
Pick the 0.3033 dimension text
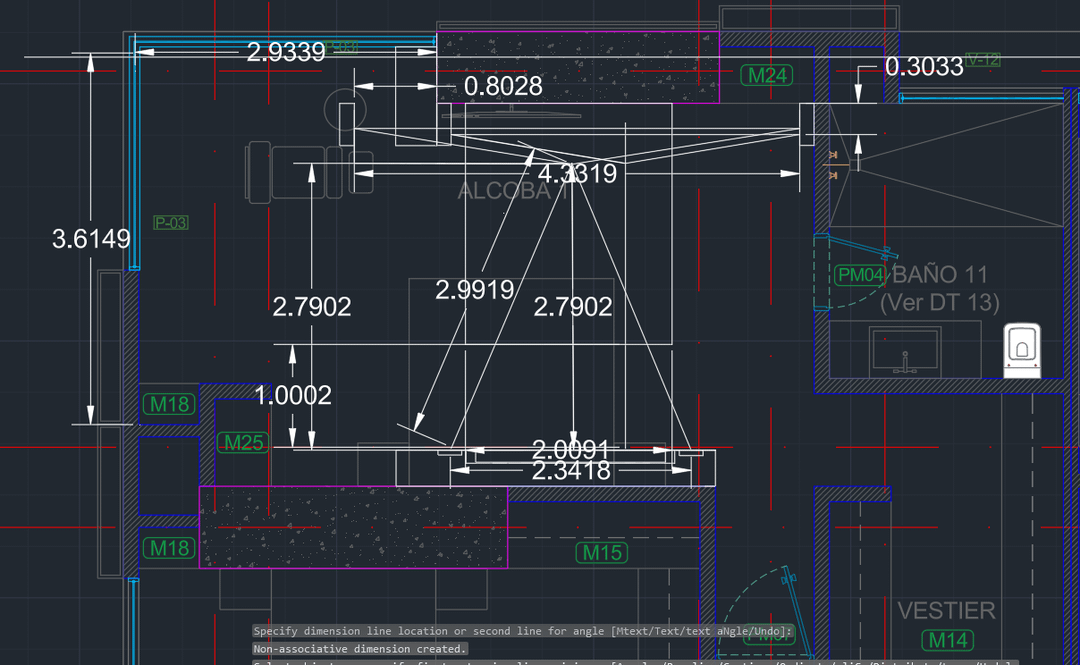924,66
